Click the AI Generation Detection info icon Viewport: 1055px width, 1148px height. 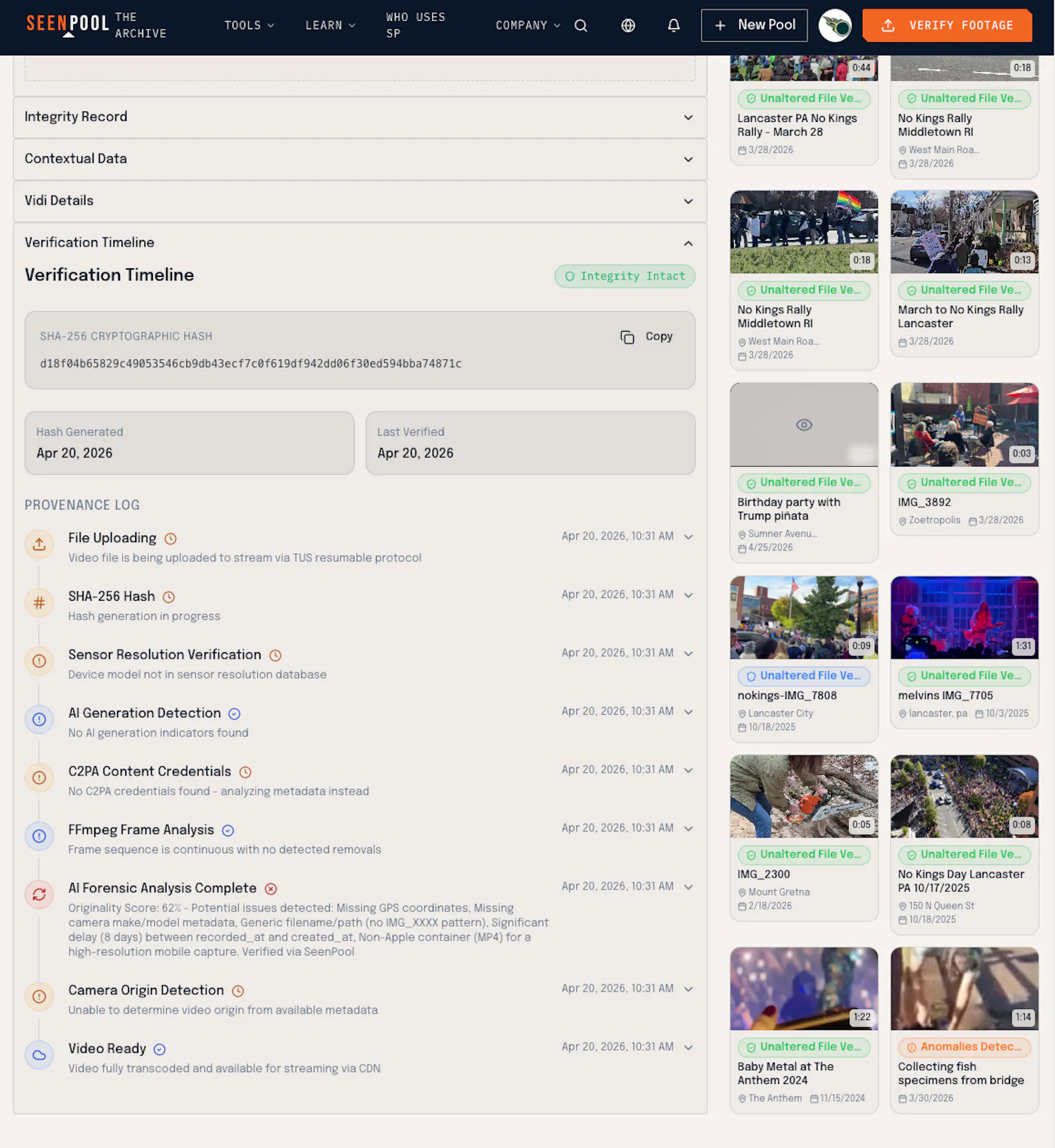[x=39, y=719]
